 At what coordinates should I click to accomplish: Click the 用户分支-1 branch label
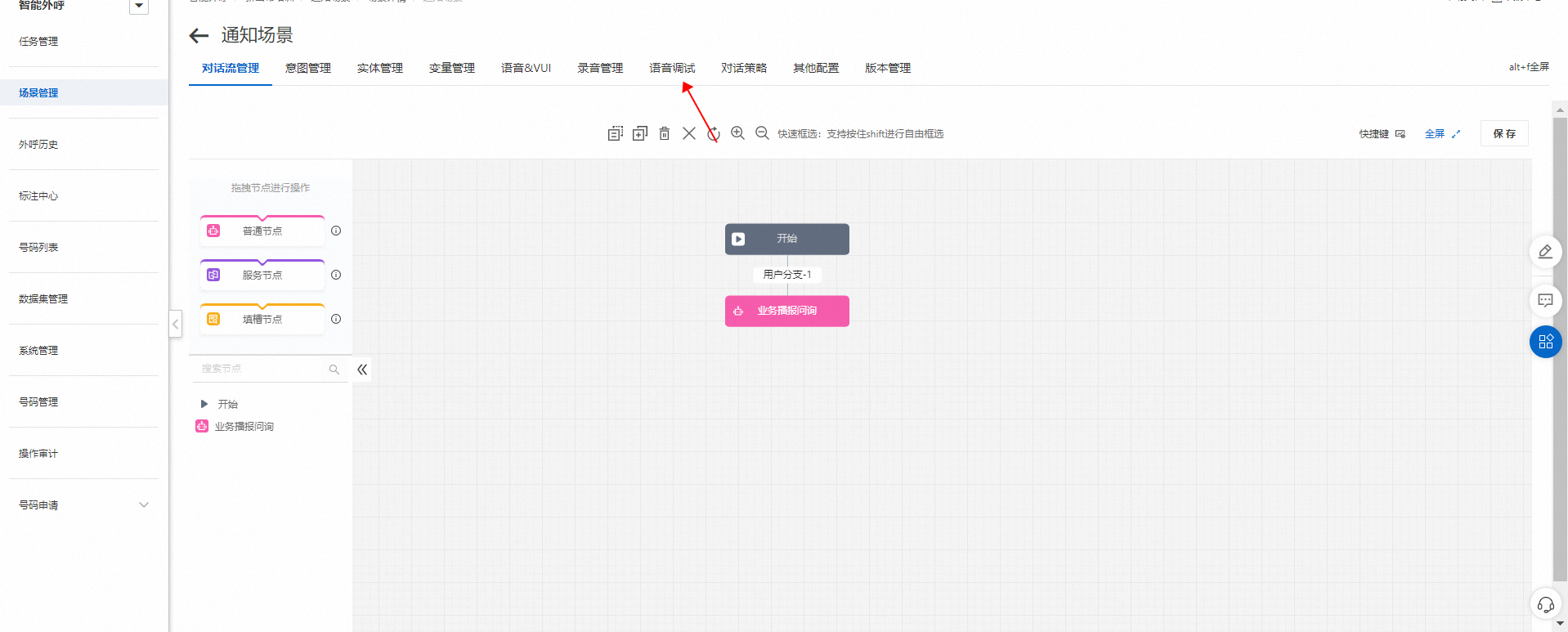[x=787, y=275]
